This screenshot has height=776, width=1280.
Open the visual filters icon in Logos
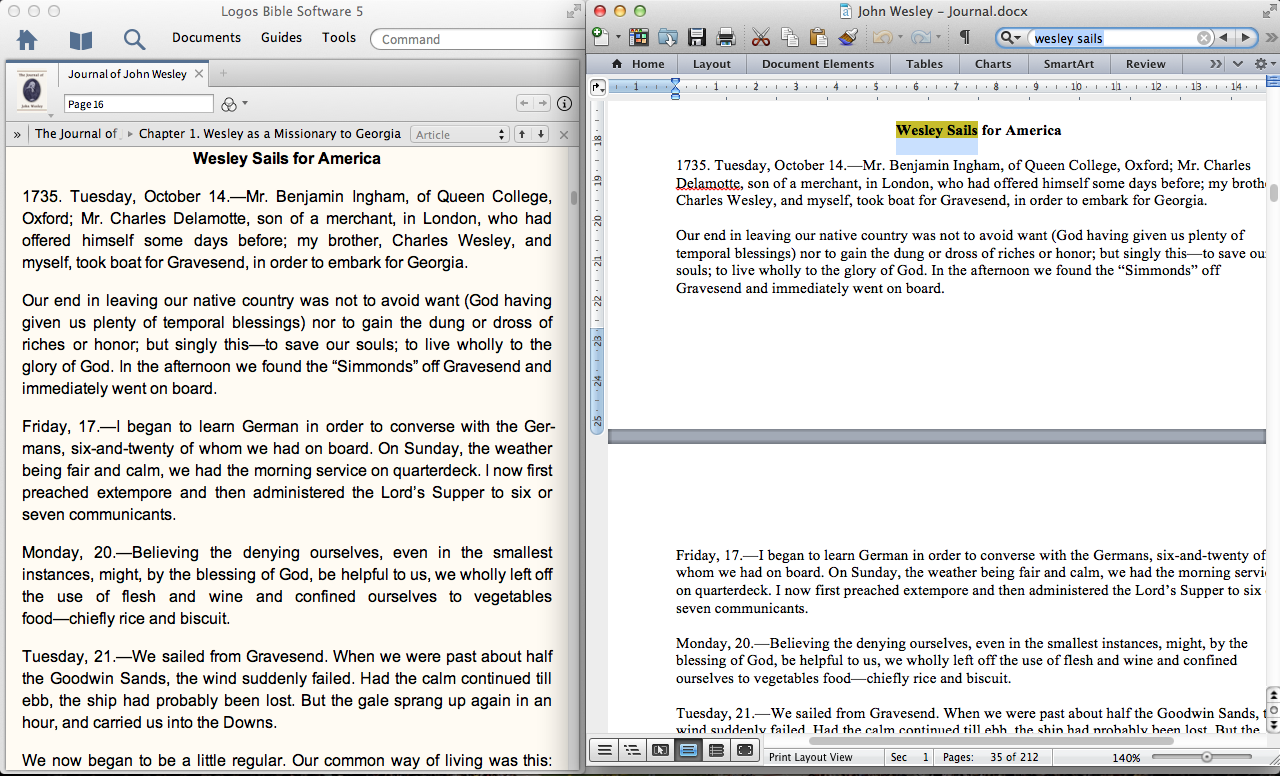229,104
